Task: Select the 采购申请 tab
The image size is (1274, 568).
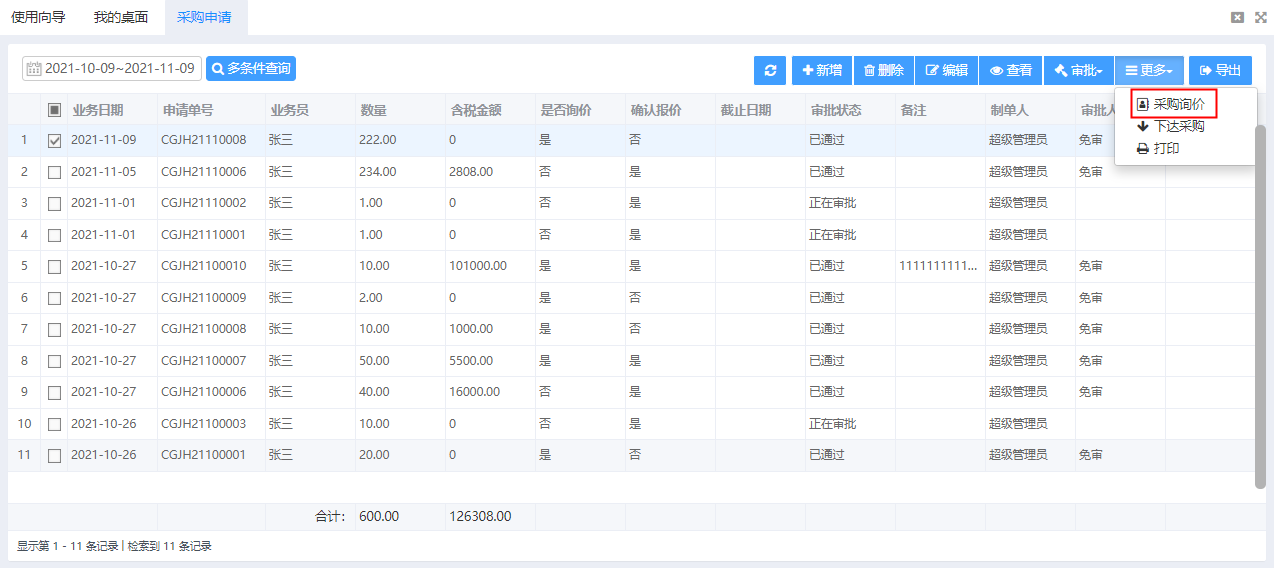Action: [204, 17]
